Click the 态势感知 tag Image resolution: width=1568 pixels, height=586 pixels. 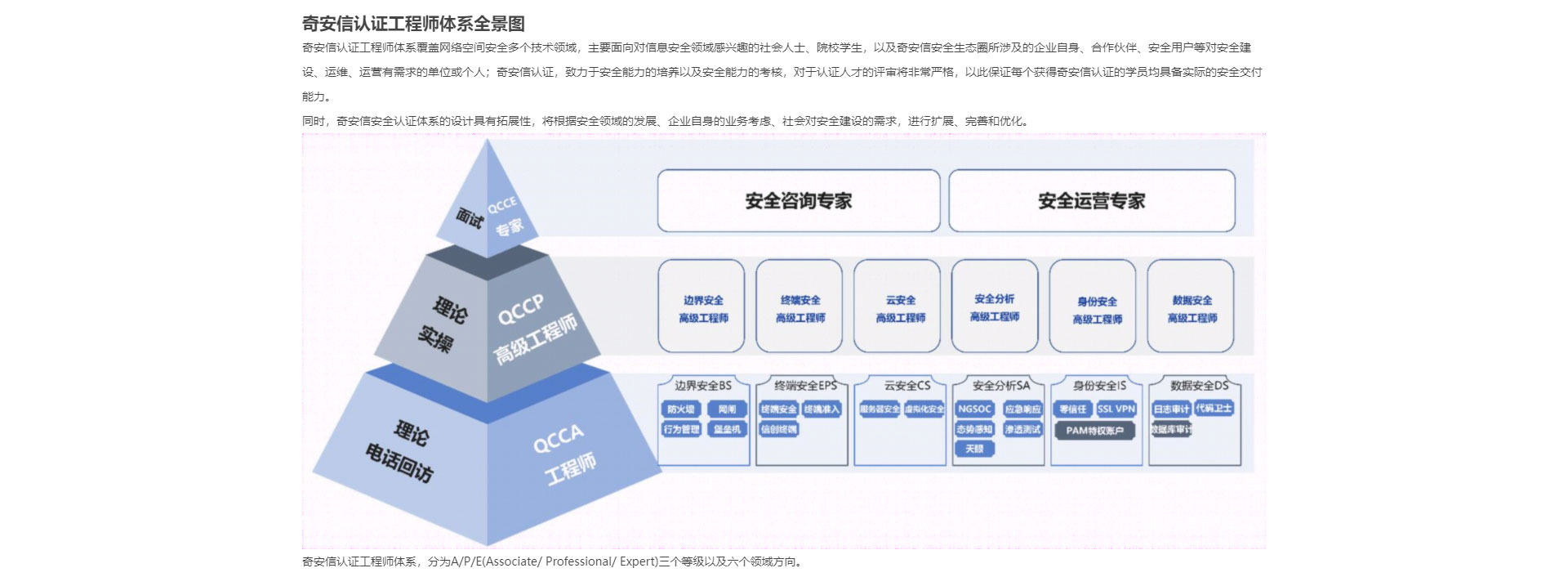tap(974, 429)
